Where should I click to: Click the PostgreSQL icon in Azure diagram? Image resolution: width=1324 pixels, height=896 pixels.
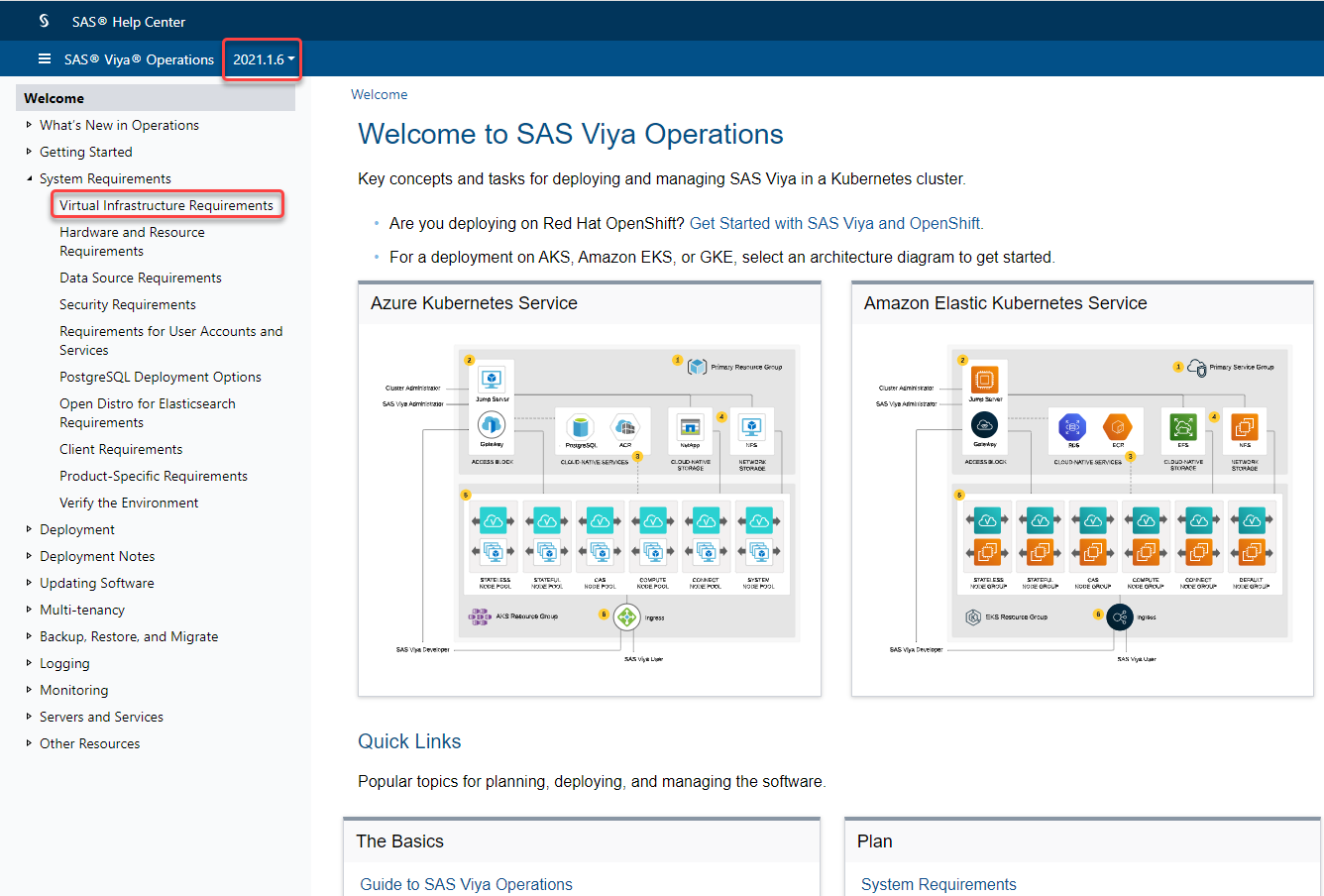click(x=581, y=427)
